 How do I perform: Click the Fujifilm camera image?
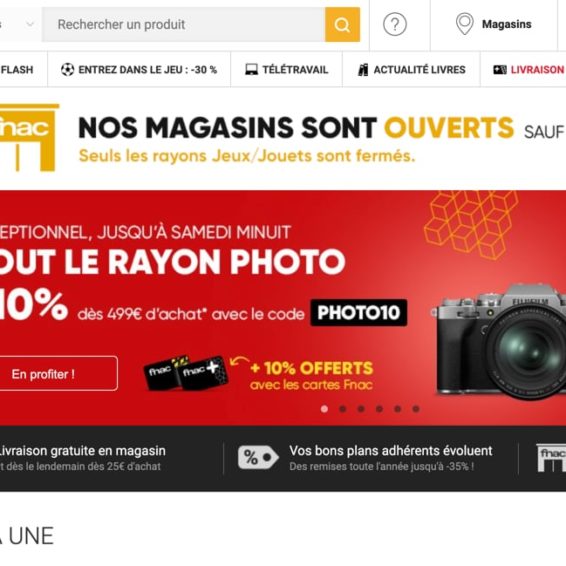tap(499, 343)
